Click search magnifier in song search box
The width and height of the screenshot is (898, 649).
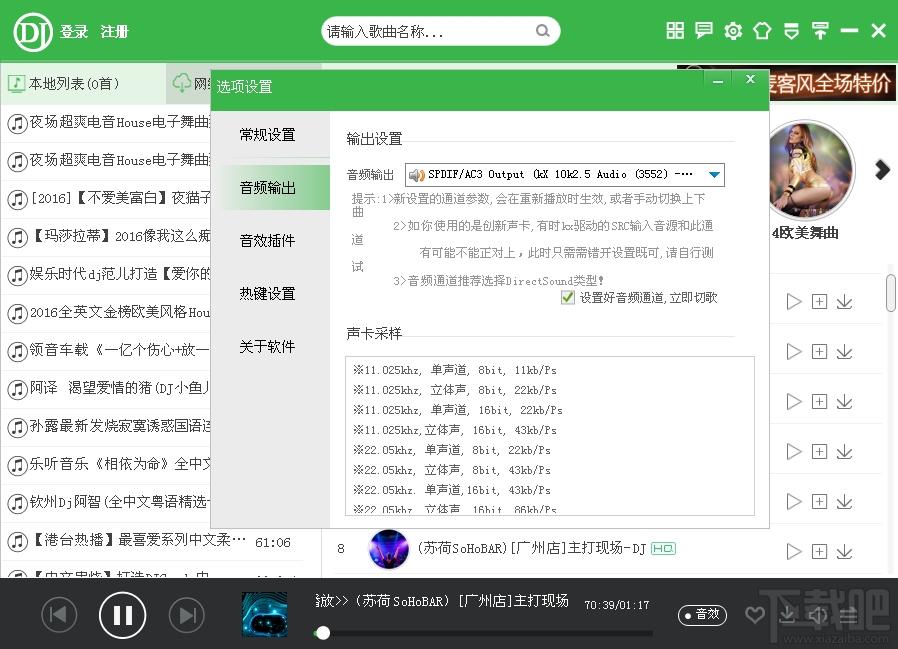(x=543, y=31)
